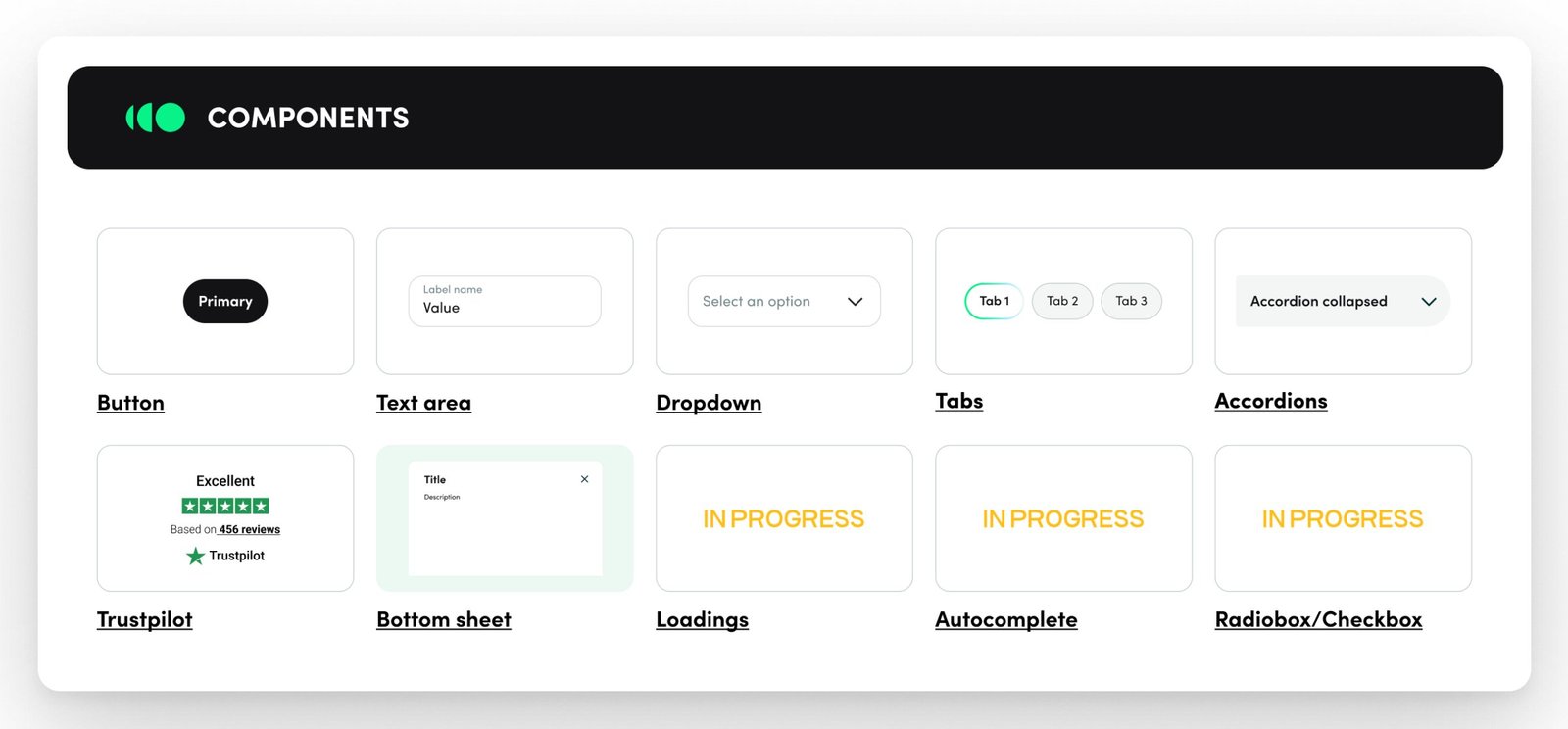Click the Trustpilot green star logo
The height and width of the screenshot is (729, 1568).
195,556
